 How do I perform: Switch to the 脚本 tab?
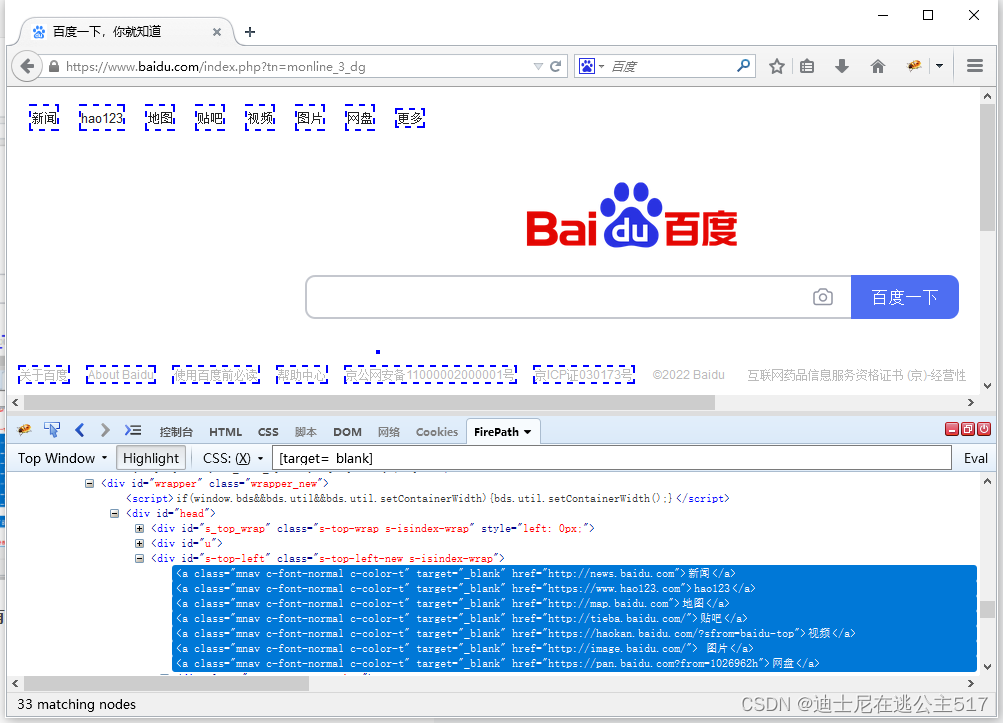tap(306, 432)
